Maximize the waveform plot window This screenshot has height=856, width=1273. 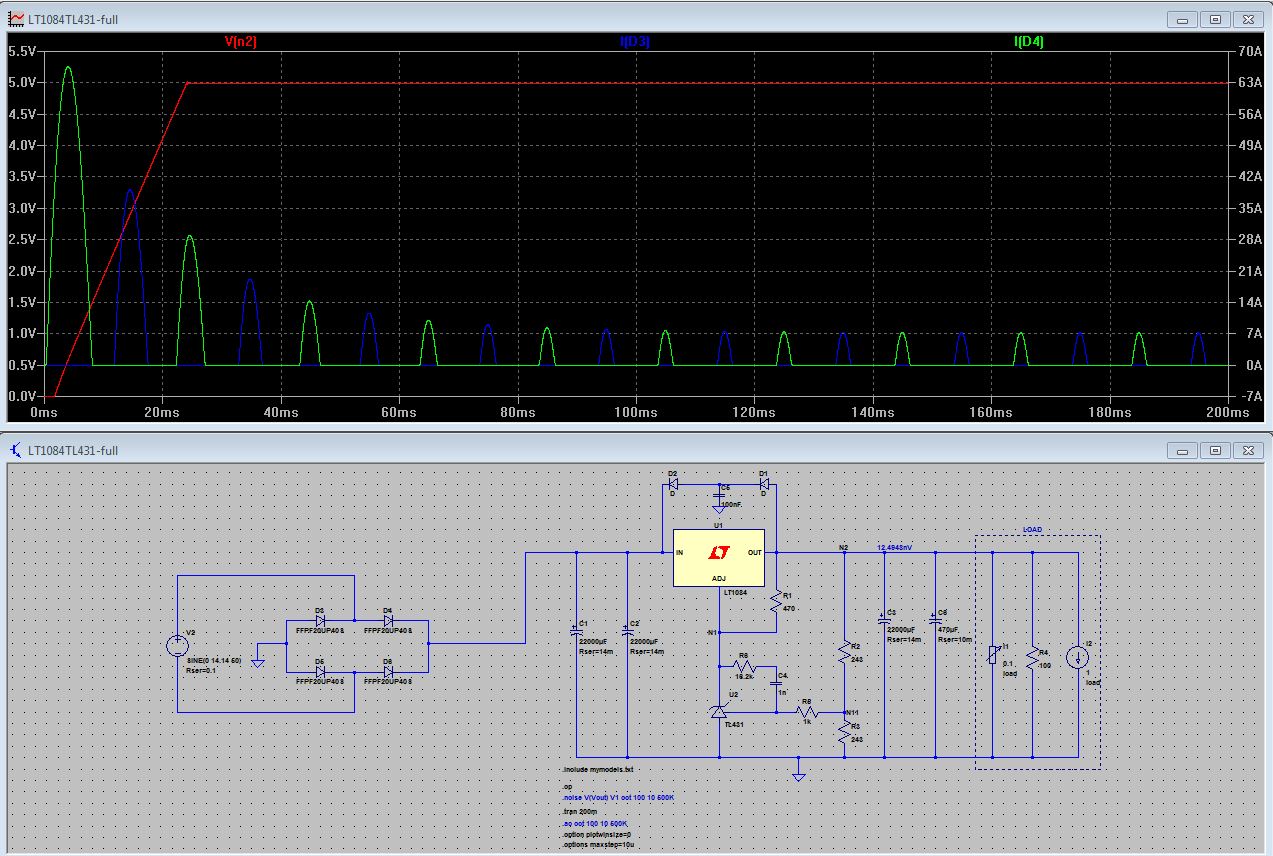(1215, 18)
